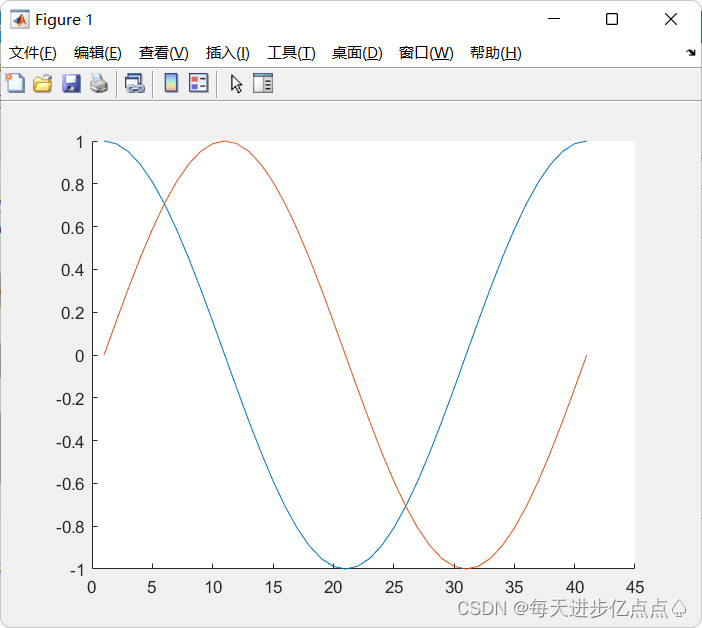This screenshot has height=628, width=702.
Task: Click the New Figure toolbar icon
Action: (x=15, y=83)
